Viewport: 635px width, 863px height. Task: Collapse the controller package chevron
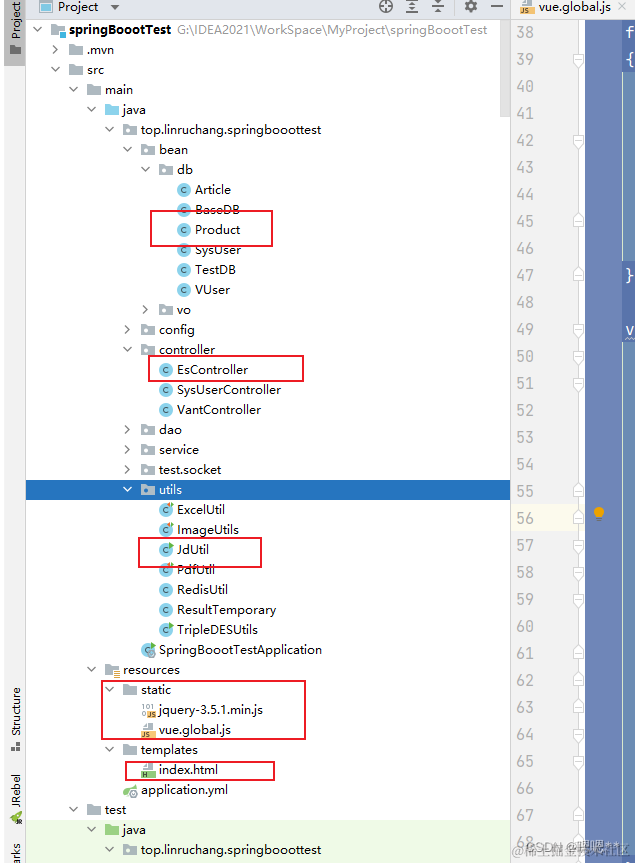[x=127, y=349]
